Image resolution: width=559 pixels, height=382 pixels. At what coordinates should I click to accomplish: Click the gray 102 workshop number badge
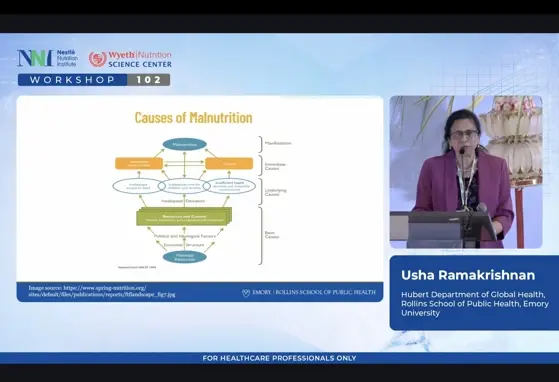pyautogui.click(x=149, y=80)
